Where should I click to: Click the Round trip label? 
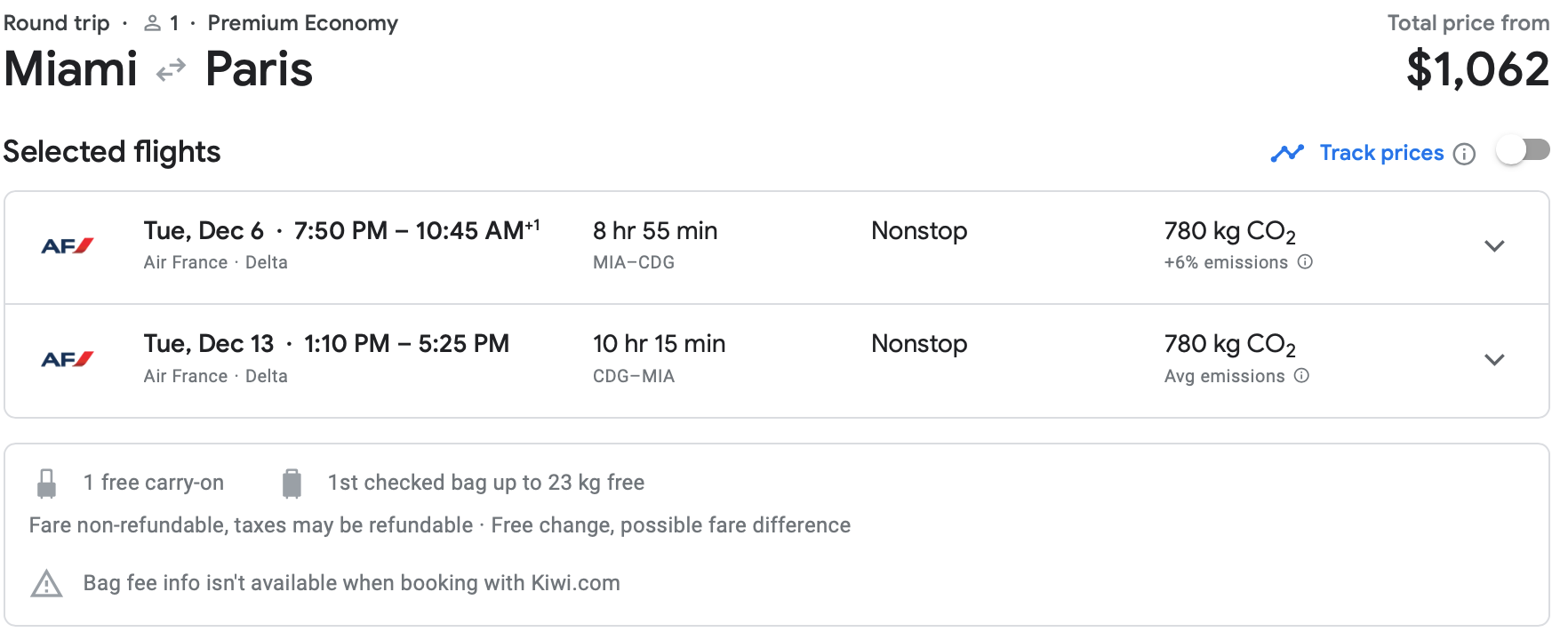57,23
